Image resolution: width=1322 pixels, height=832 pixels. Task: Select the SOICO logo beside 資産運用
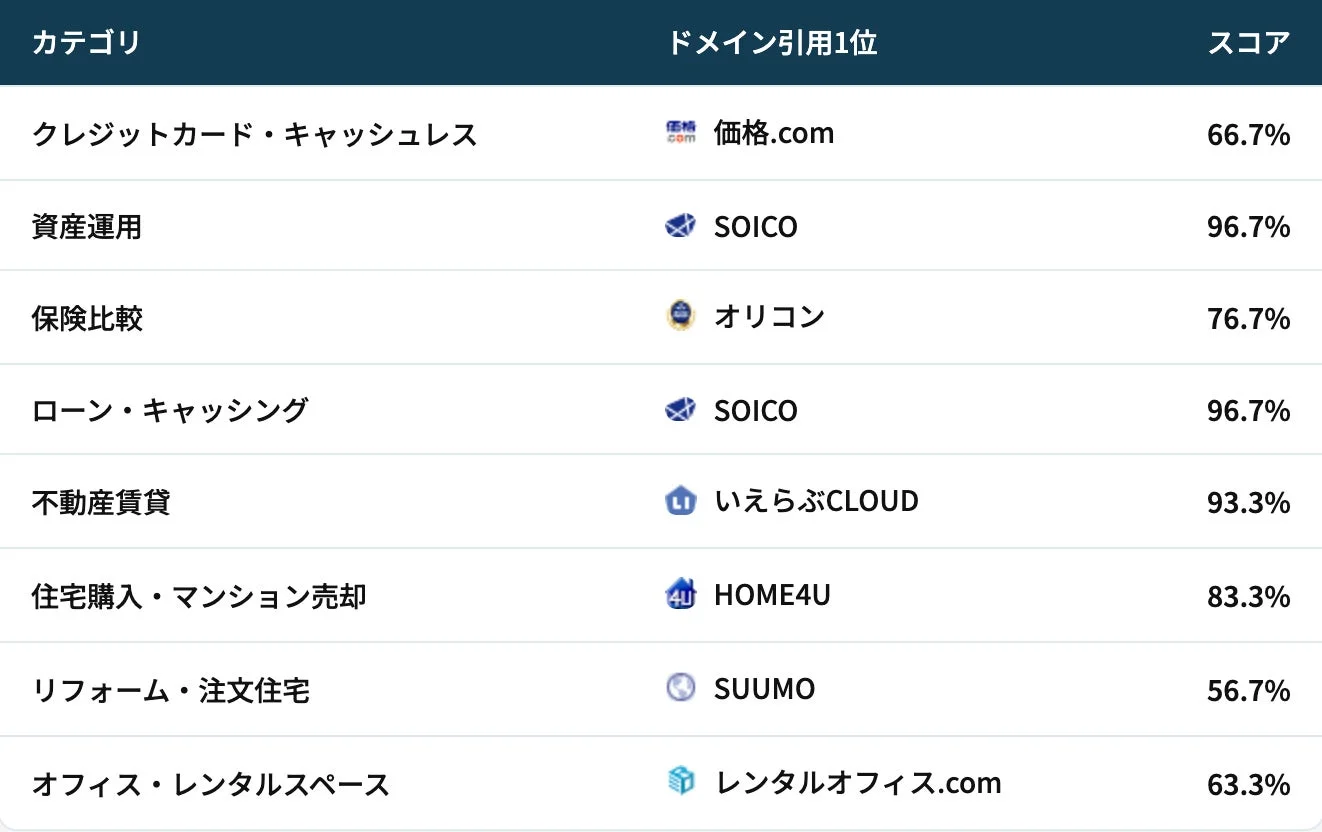click(x=680, y=226)
